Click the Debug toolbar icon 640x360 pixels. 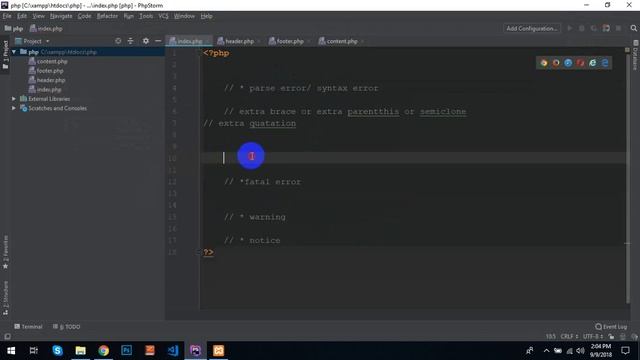point(582,28)
